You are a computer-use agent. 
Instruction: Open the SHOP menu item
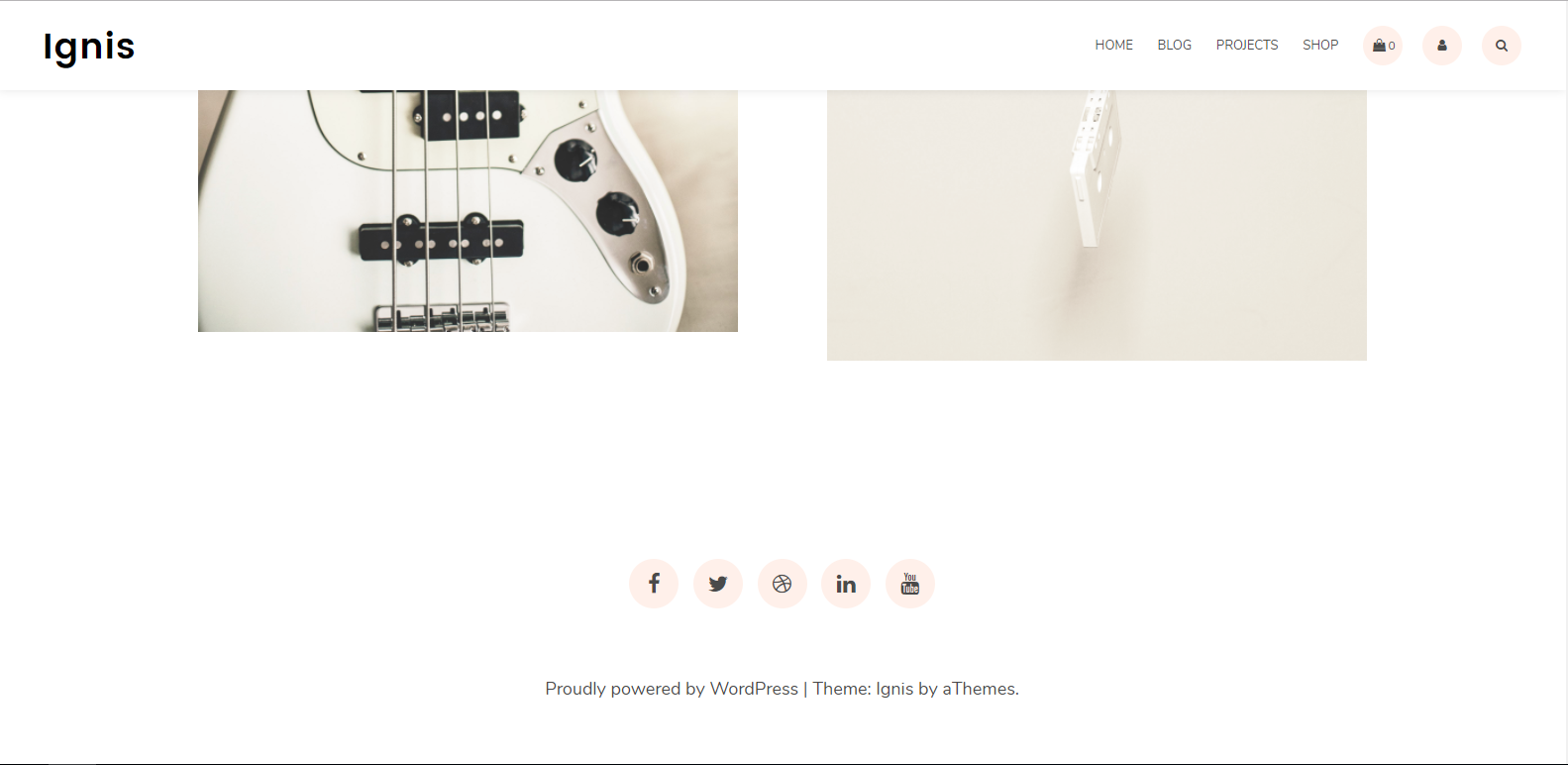(1320, 46)
